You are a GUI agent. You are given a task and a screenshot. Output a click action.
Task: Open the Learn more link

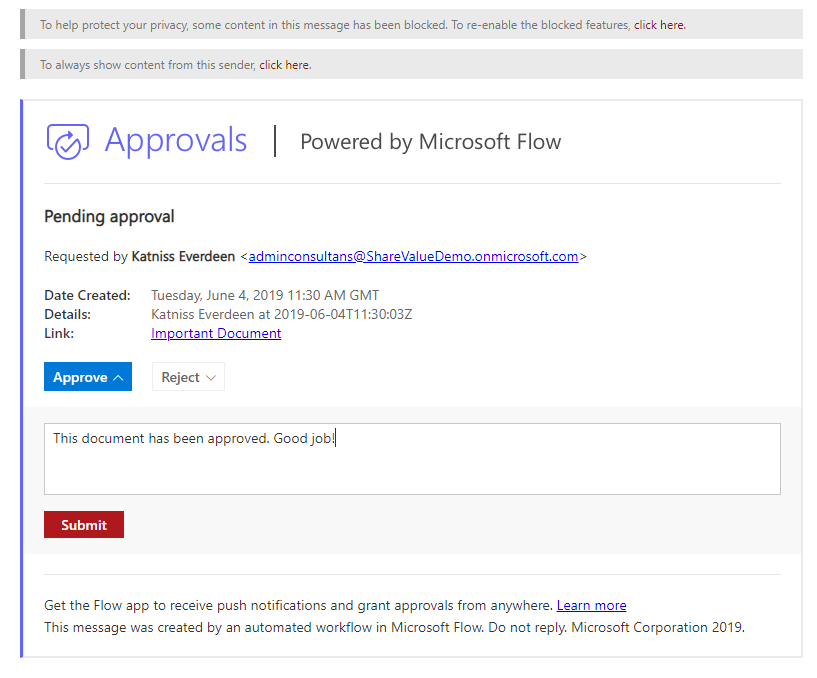coord(591,605)
